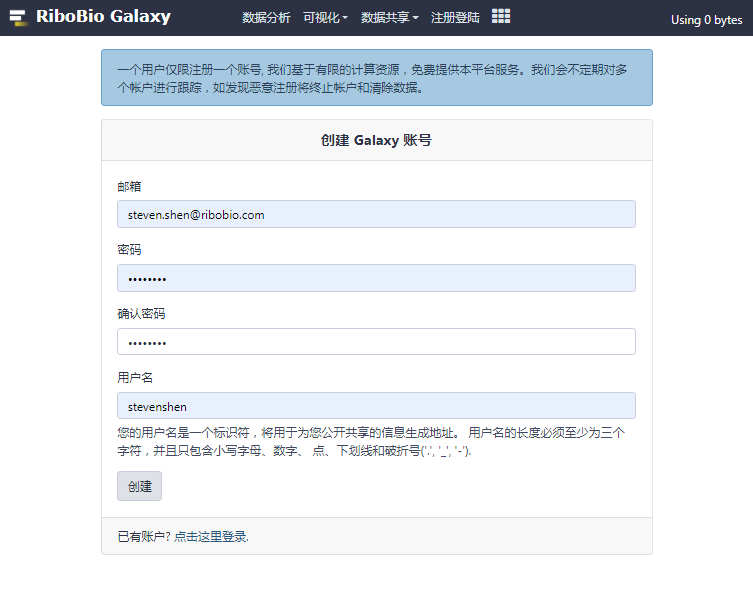Focus the 用户名 username field

click(376, 406)
